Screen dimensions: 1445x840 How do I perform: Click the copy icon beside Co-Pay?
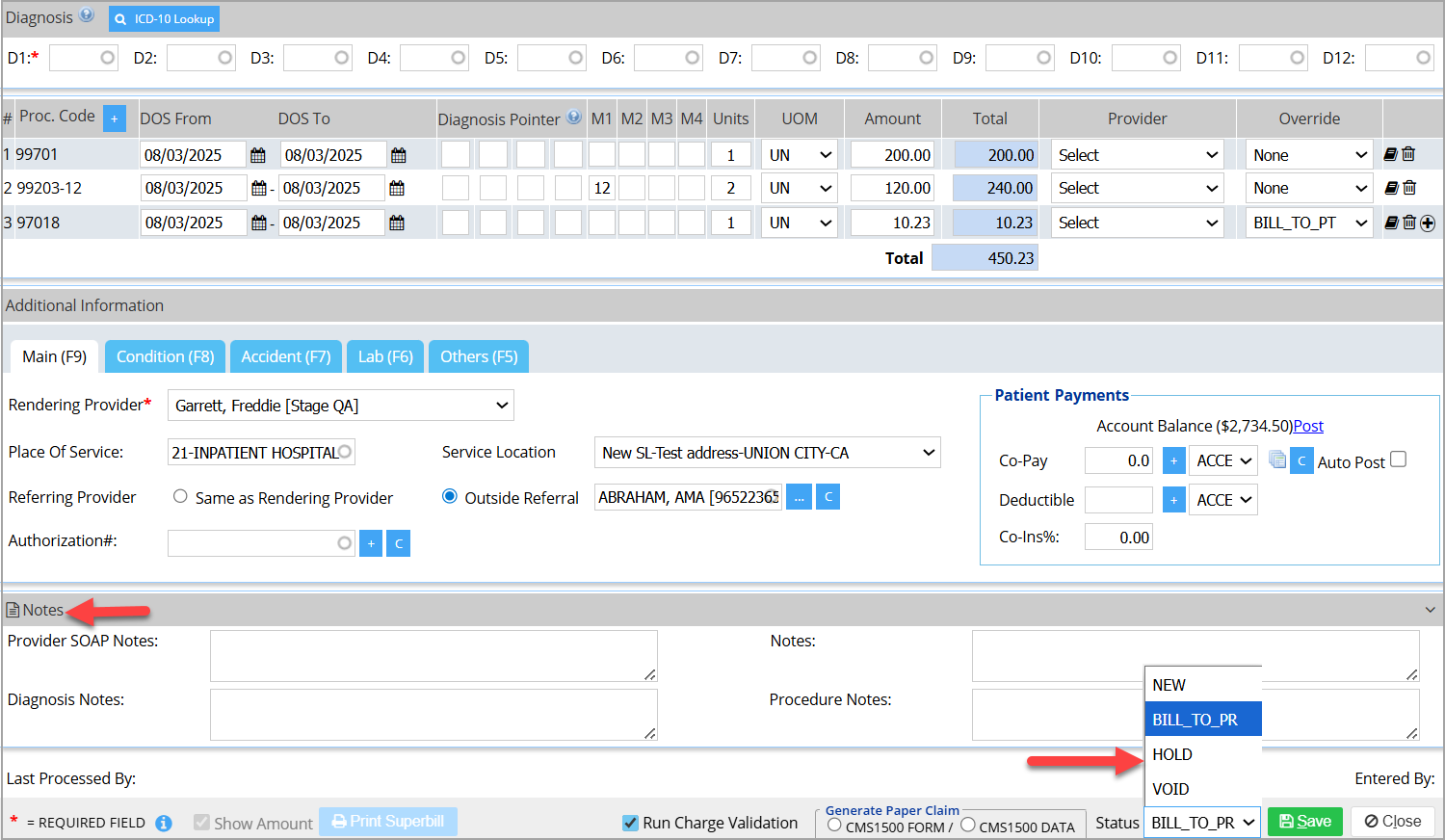coord(1277,460)
